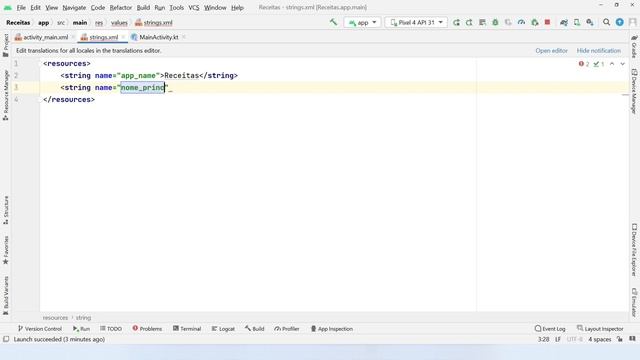
Task: Click the values breadcrumb folder
Action: point(119,23)
